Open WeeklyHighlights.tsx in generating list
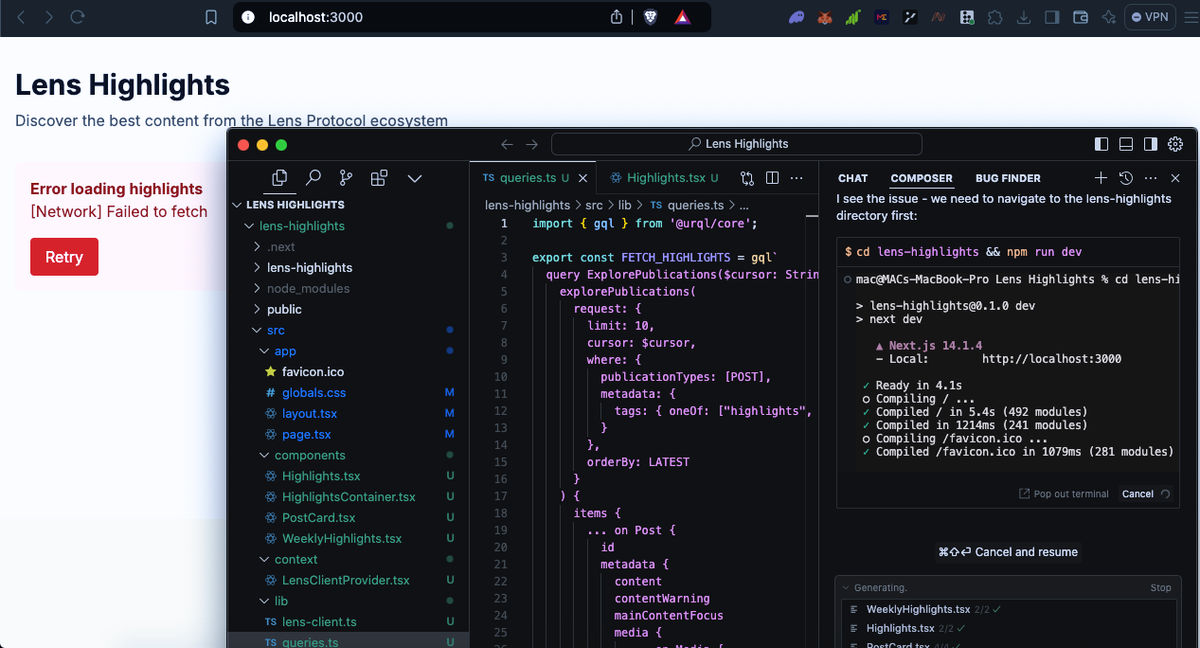The image size is (1200, 648). click(918, 609)
